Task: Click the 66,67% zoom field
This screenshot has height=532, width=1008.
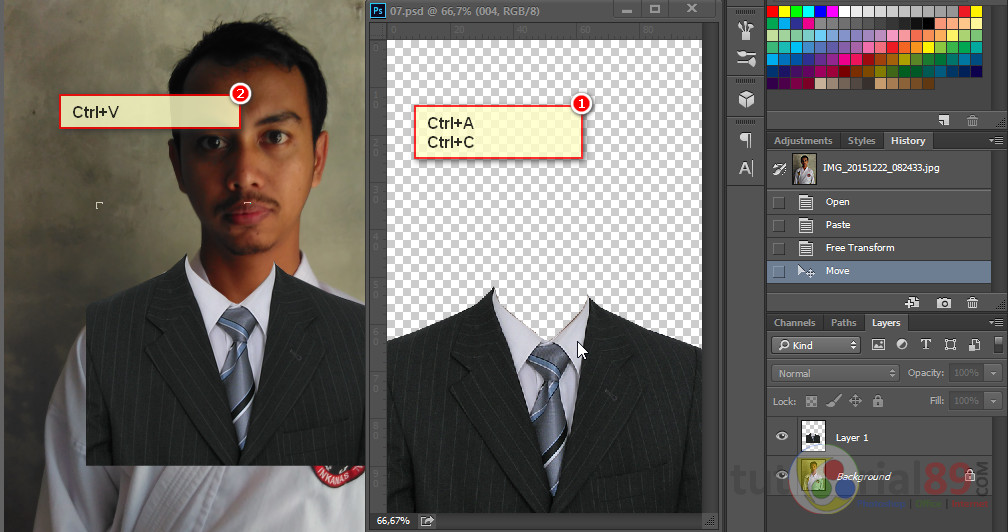Action: (x=393, y=520)
